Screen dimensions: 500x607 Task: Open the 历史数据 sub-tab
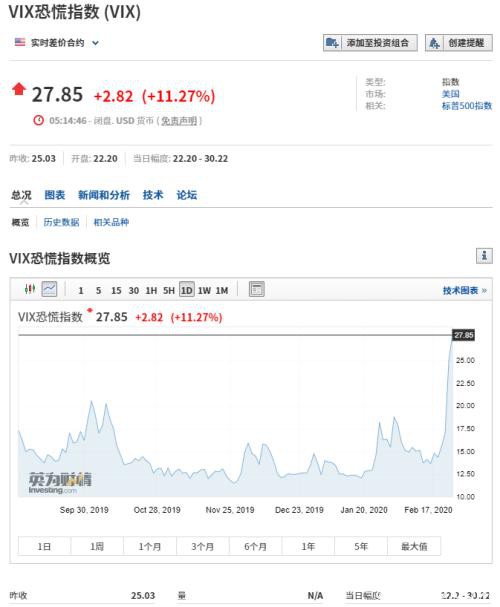(x=61, y=222)
